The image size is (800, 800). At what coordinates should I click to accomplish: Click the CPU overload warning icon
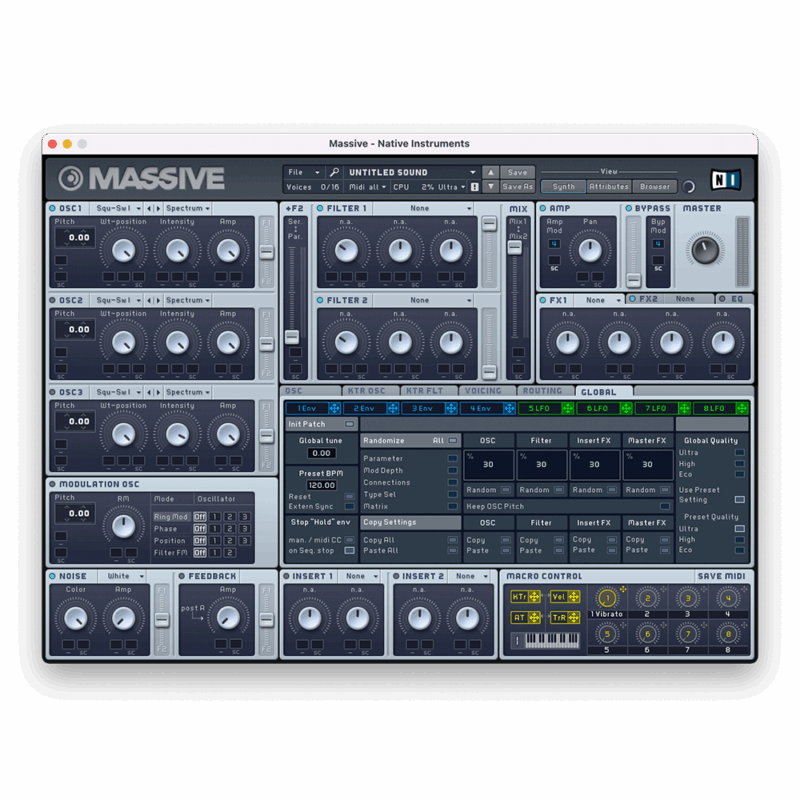tap(474, 187)
